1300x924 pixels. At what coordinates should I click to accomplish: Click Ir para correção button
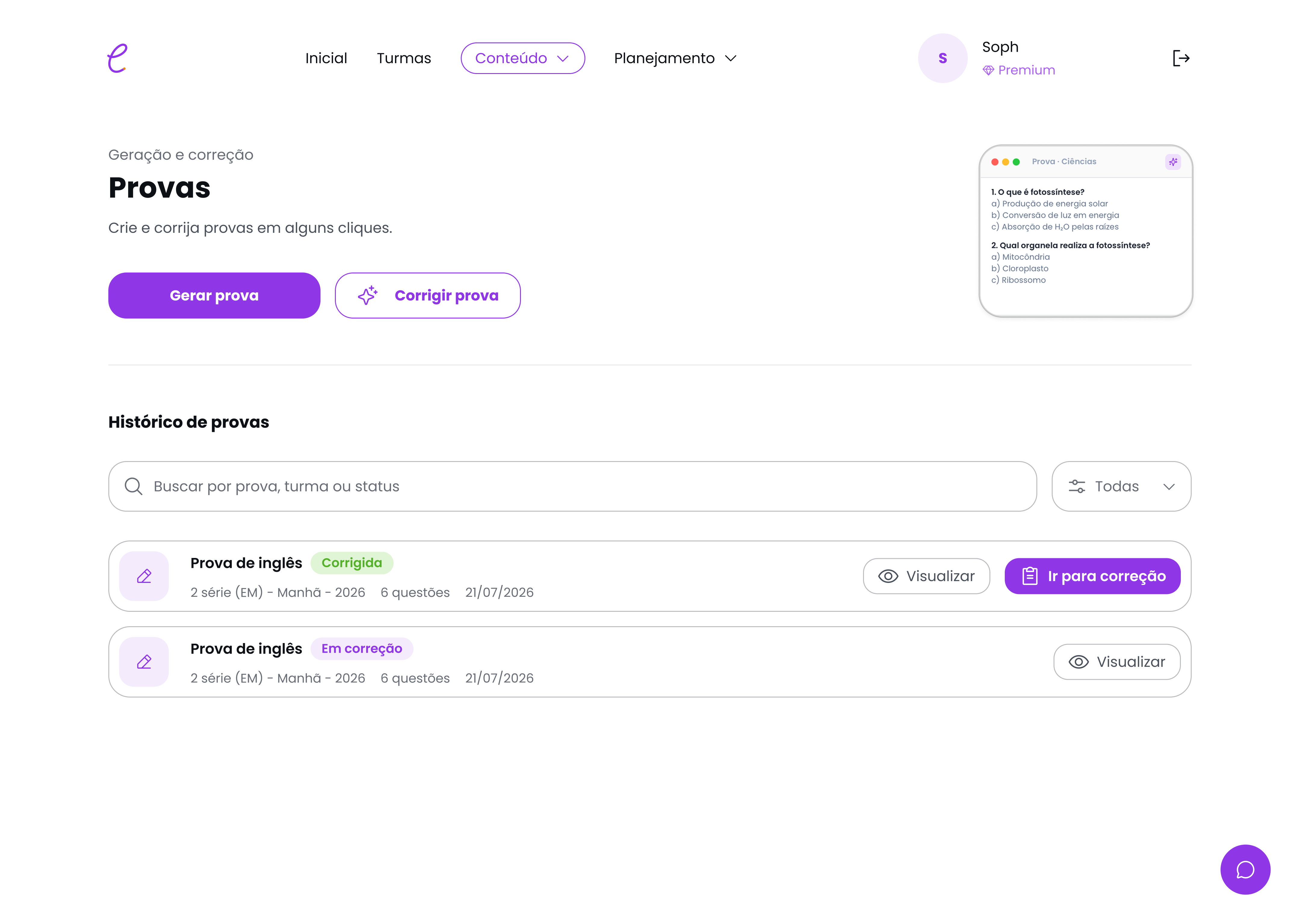(1092, 576)
